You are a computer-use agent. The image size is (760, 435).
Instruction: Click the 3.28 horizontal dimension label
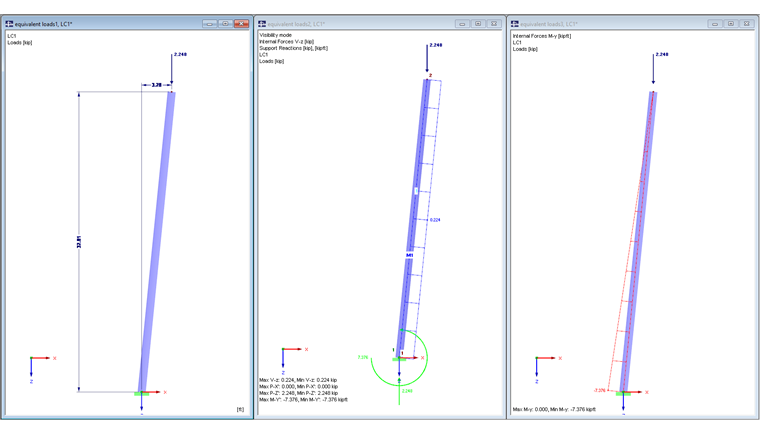[157, 85]
